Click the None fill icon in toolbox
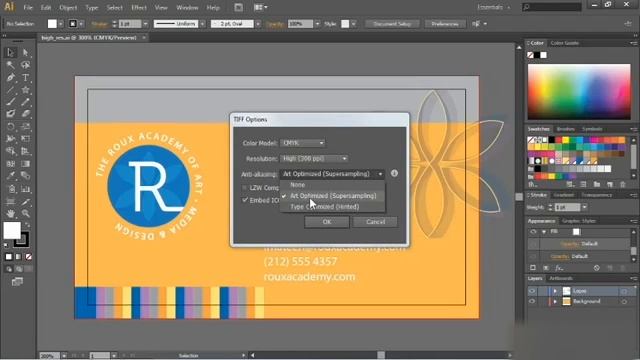Screen dimensions: 640x360 pos(29,257)
